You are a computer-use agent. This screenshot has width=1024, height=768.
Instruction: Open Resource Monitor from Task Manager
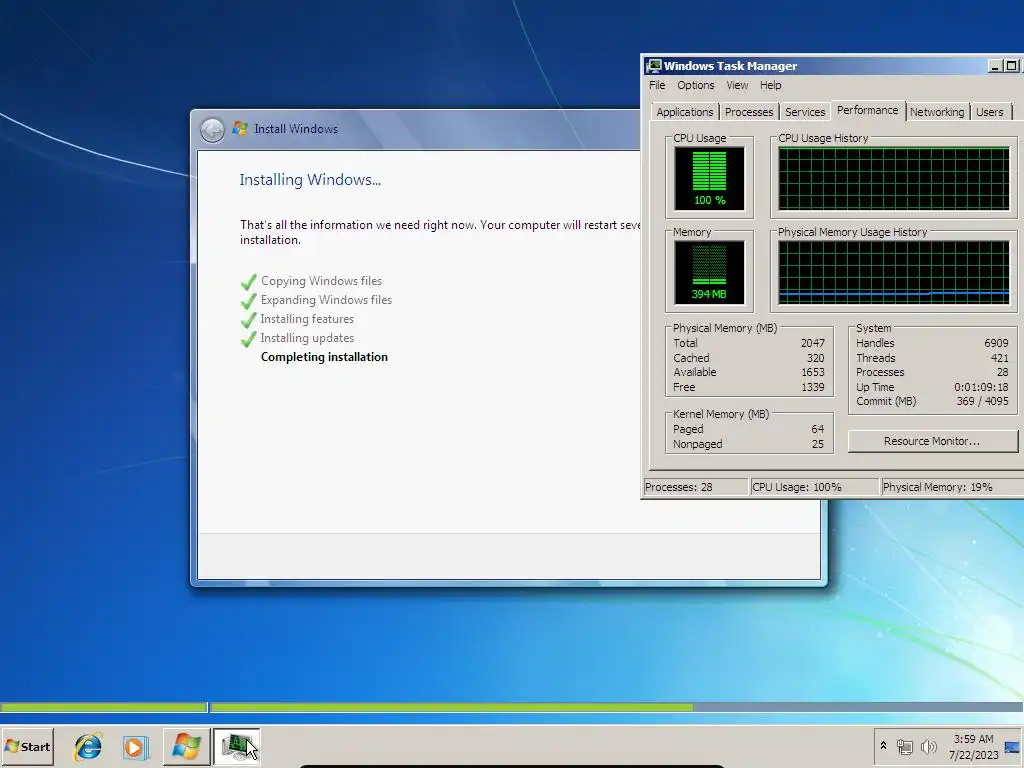pos(932,441)
